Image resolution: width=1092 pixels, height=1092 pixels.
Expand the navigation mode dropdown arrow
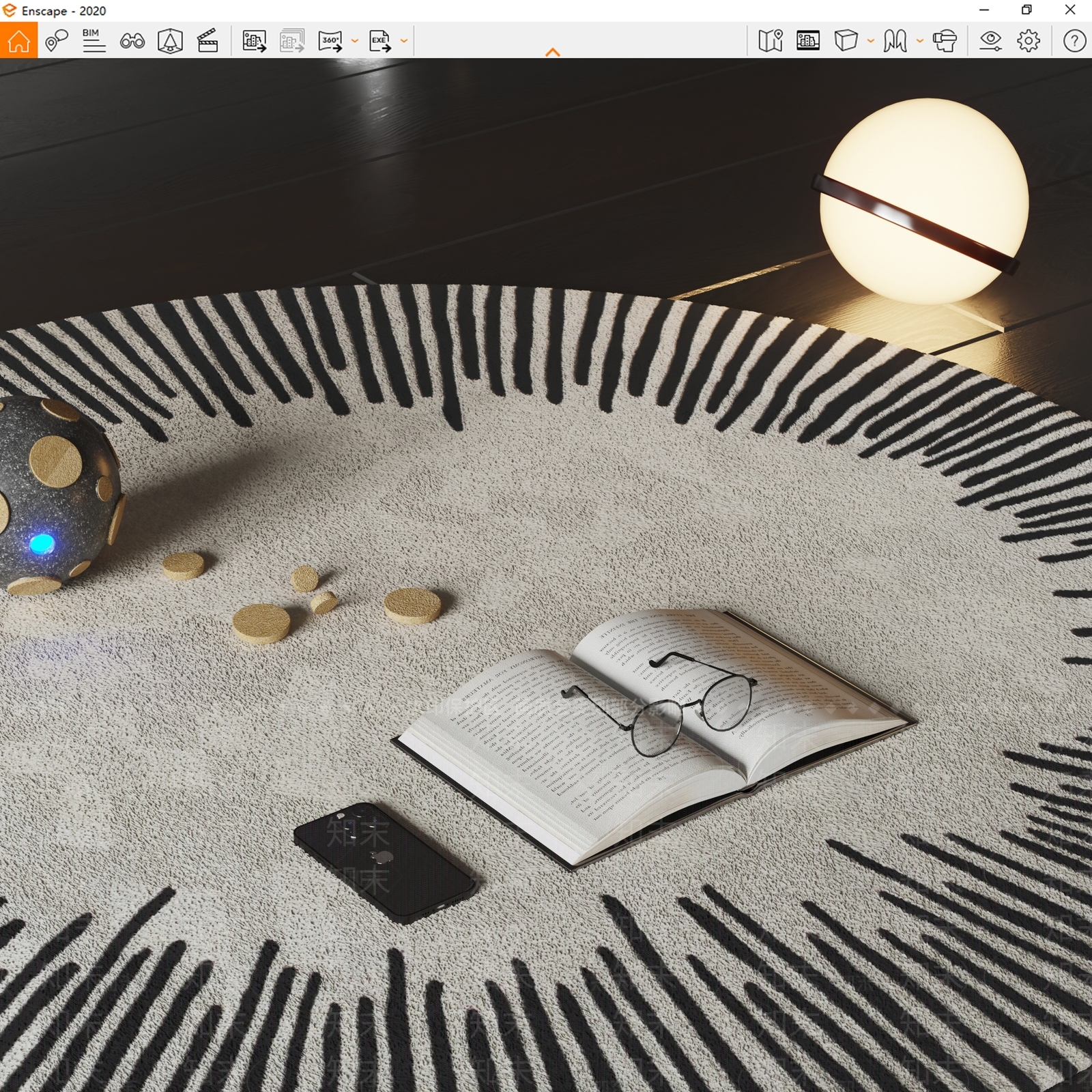click(919, 41)
